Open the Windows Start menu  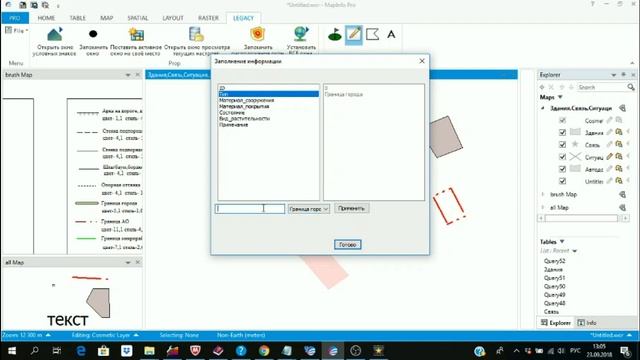pyautogui.click(x=12, y=351)
